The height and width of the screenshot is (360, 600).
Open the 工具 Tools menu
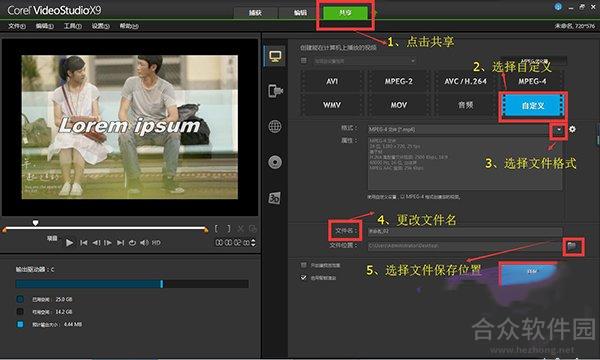(x=72, y=26)
